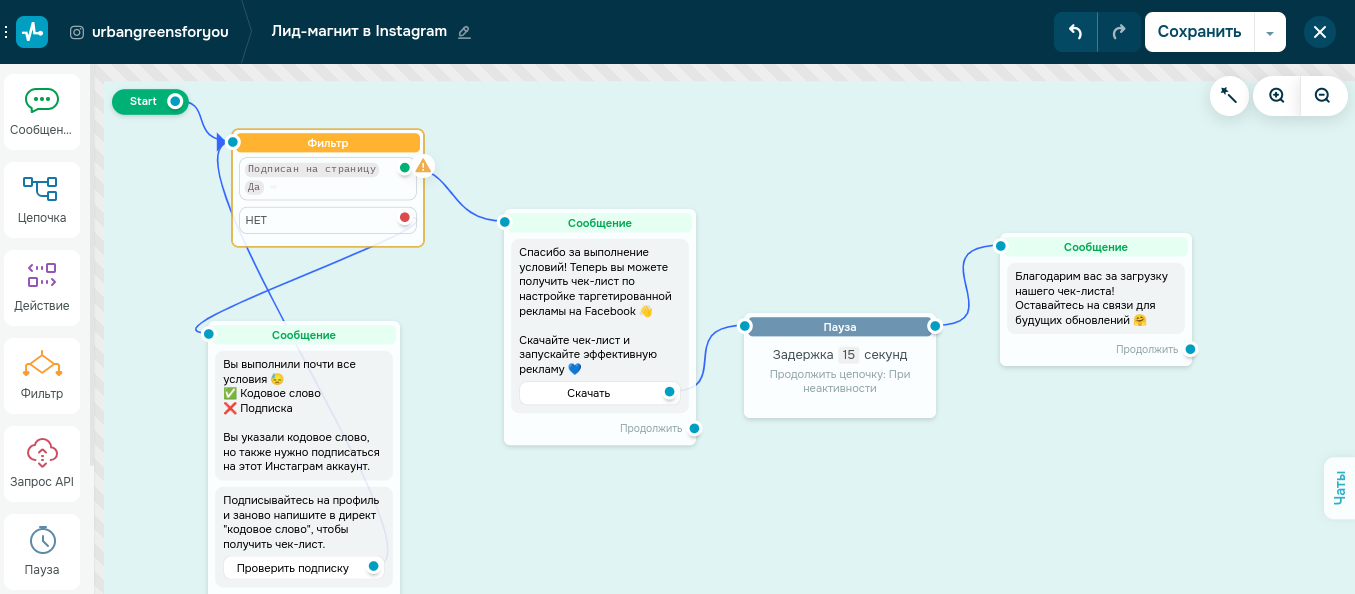Click the red output dot of НЕТ
This screenshot has width=1355, height=594.
pos(405,217)
